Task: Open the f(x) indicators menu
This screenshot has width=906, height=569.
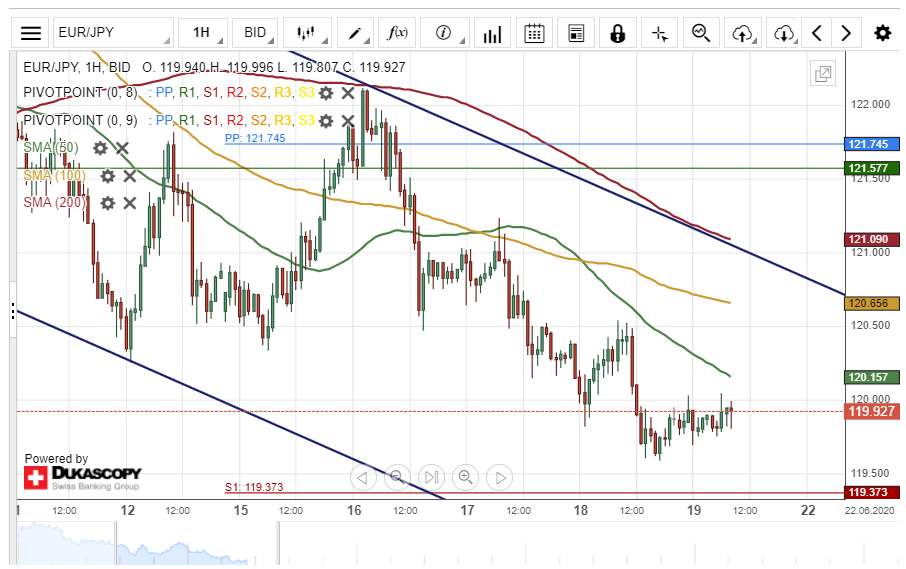Action: tap(397, 33)
